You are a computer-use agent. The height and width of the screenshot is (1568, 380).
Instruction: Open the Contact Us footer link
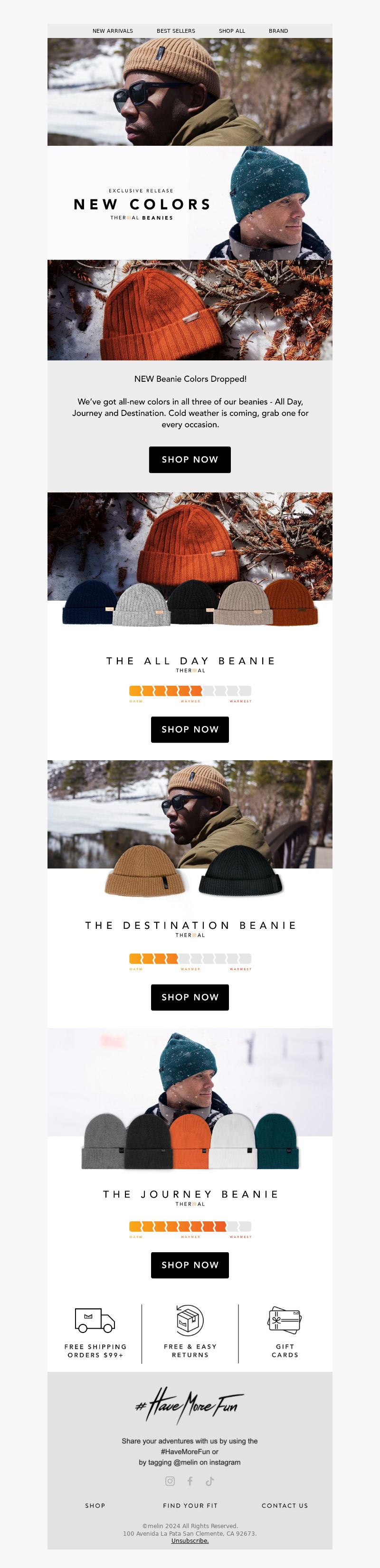pyautogui.click(x=285, y=1505)
